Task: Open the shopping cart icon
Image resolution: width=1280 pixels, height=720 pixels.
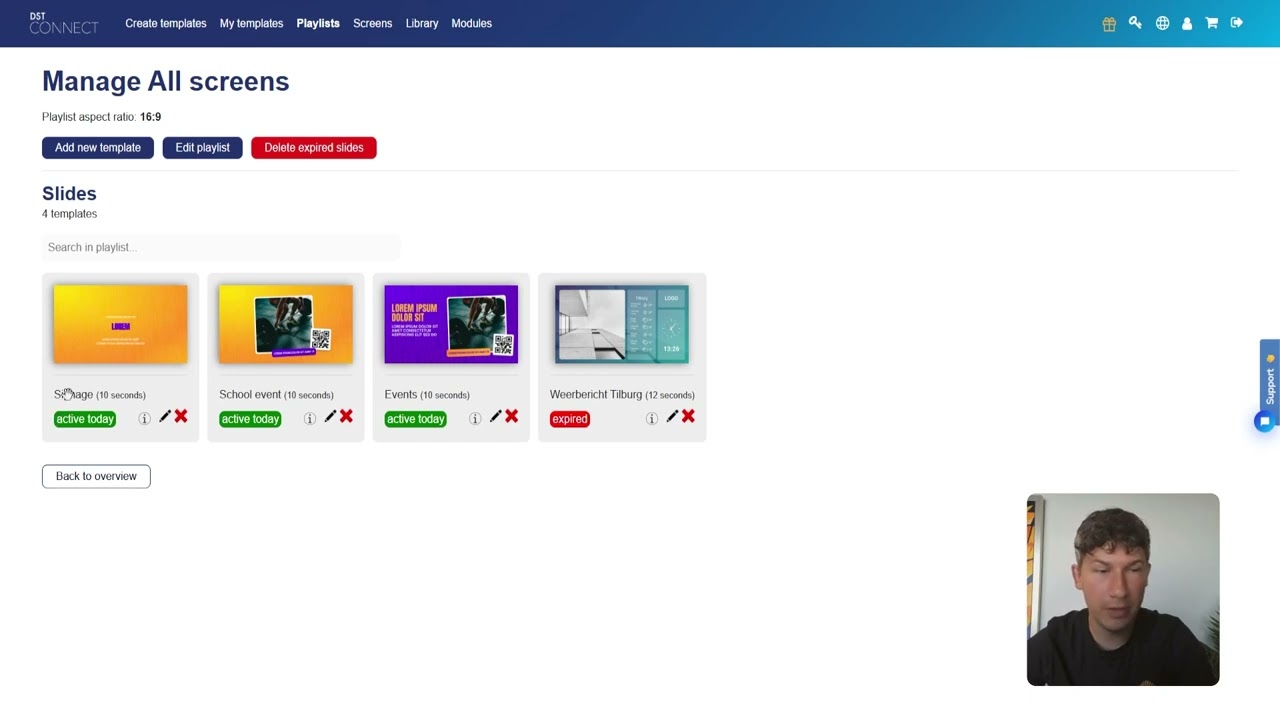Action: point(1211,23)
